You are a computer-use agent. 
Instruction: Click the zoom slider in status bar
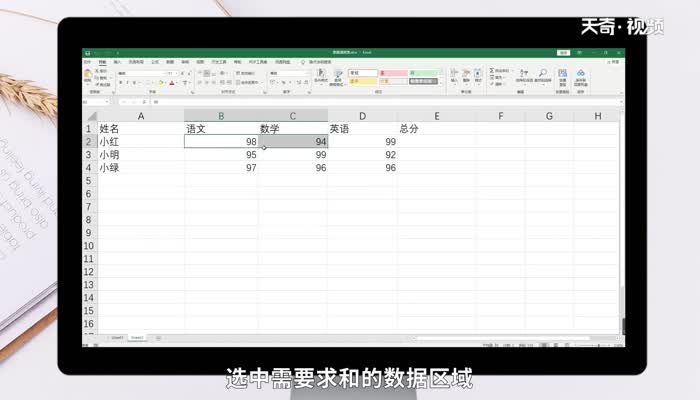pos(597,345)
